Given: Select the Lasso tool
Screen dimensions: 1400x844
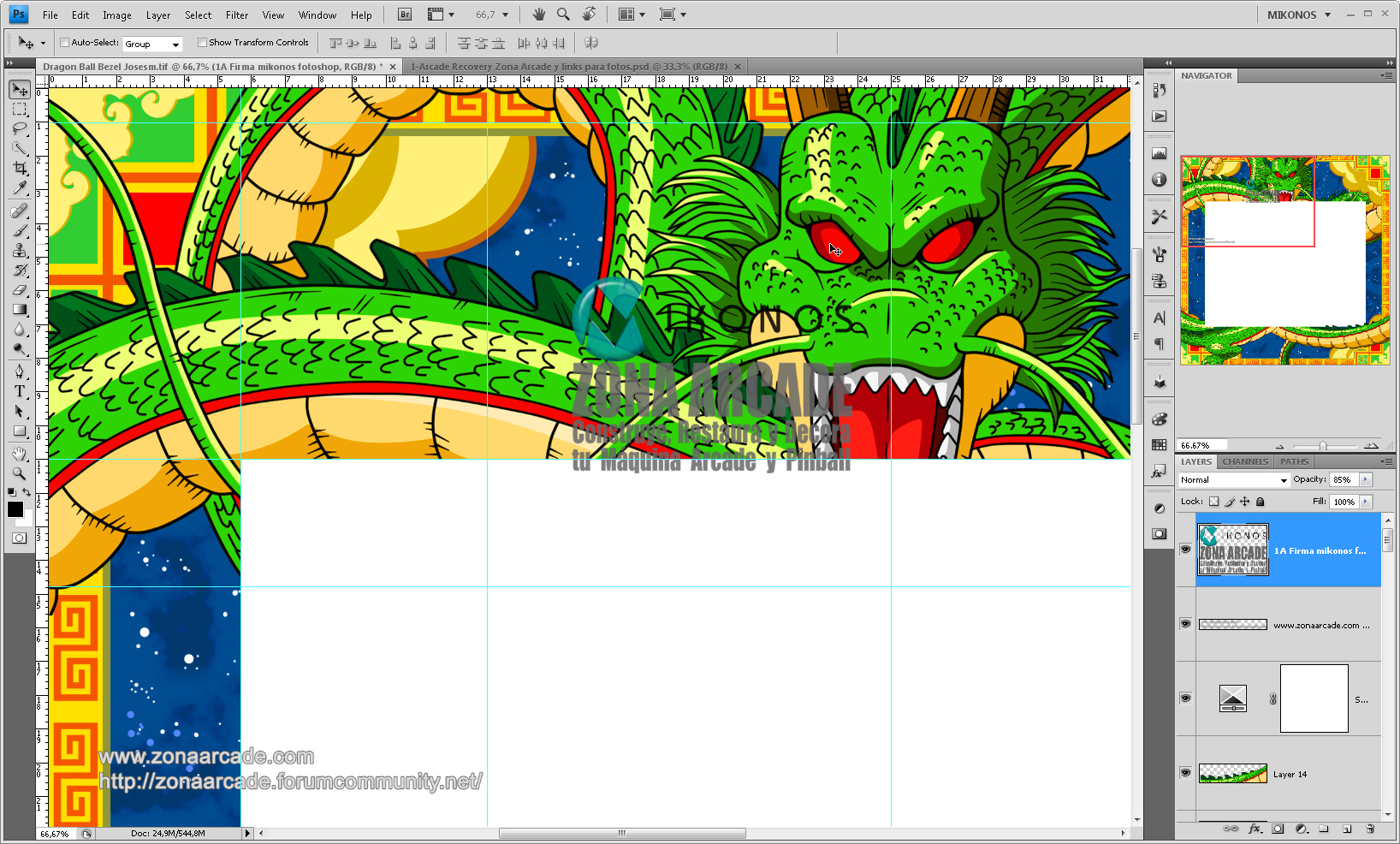Looking at the screenshot, I should coord(20,128).
